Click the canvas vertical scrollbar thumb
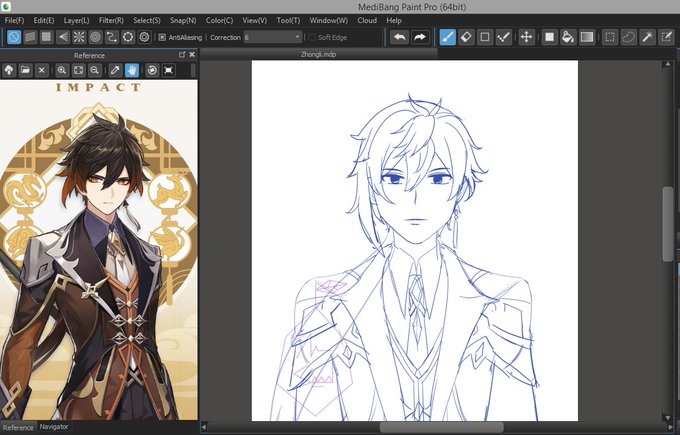Image resolution: width=680 pixels, height=435 pixels. (668, 224)
